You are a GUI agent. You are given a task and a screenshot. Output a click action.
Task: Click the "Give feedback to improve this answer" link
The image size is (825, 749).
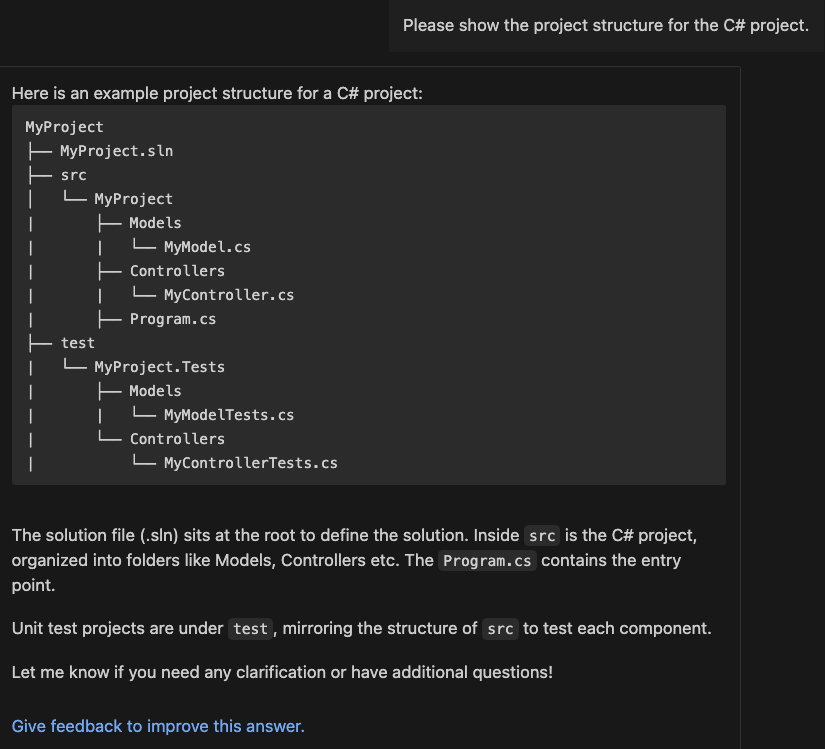point(158,726)
